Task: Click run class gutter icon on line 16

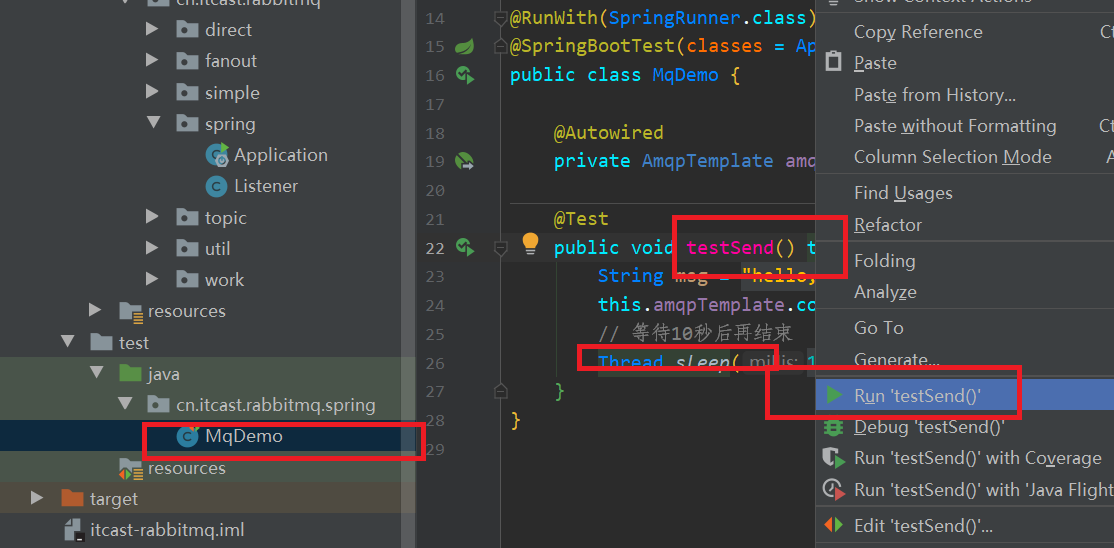Action: click(x=465, y=75)
